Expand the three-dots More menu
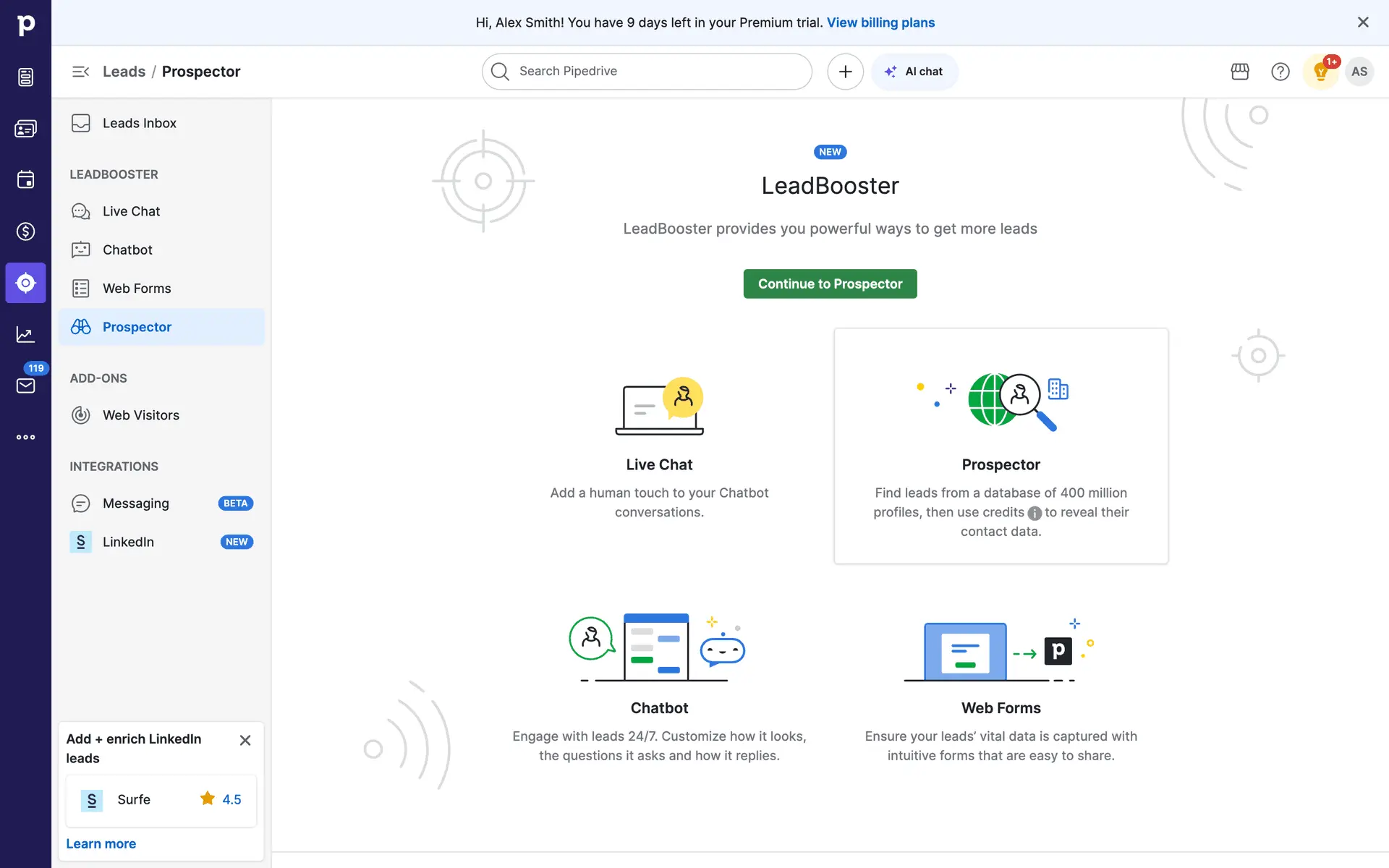The image size is (1389, 868). pyautogui.click(x=25, y=437)
